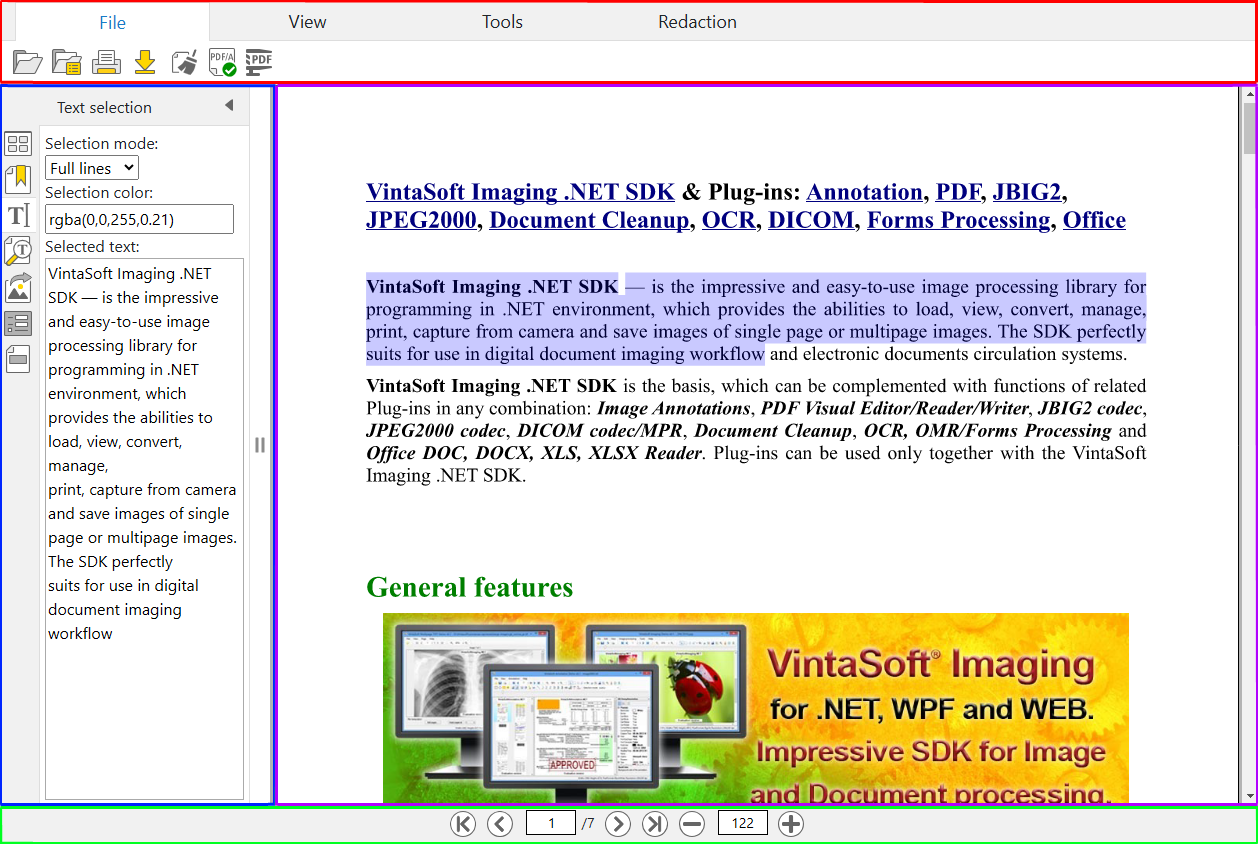Click the 'Text selection' panel title

tap(104, 107)
